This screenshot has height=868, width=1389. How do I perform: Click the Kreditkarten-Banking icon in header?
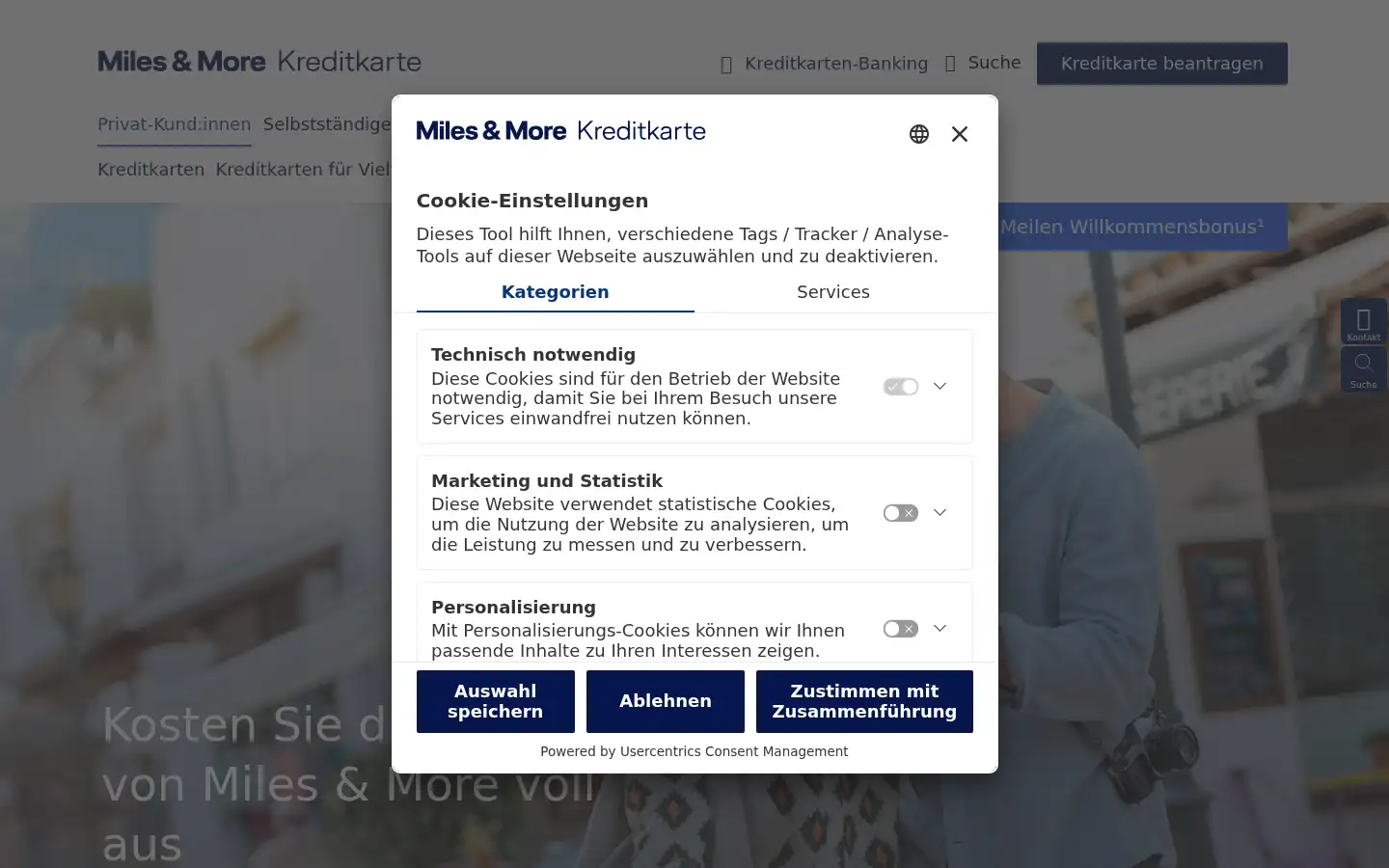[726, 65]
